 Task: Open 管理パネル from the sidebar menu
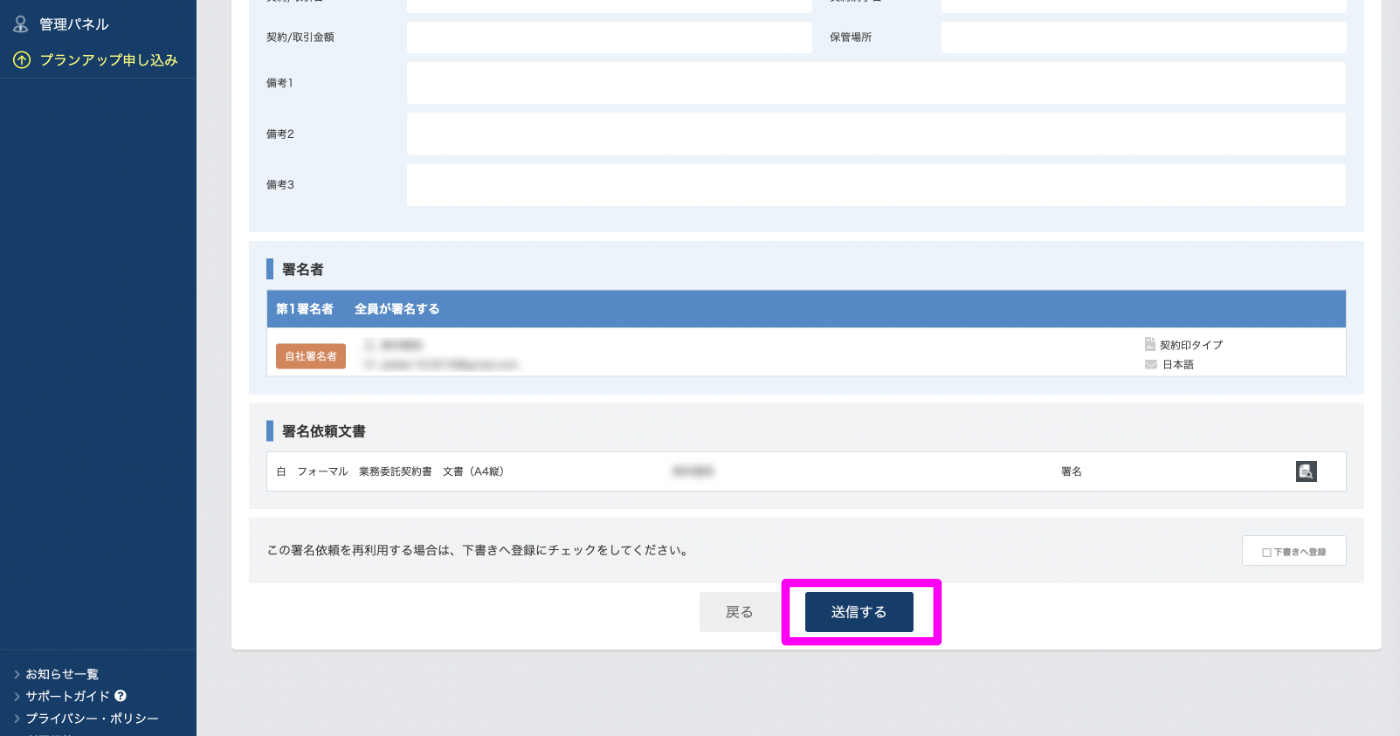pos(74,25)
